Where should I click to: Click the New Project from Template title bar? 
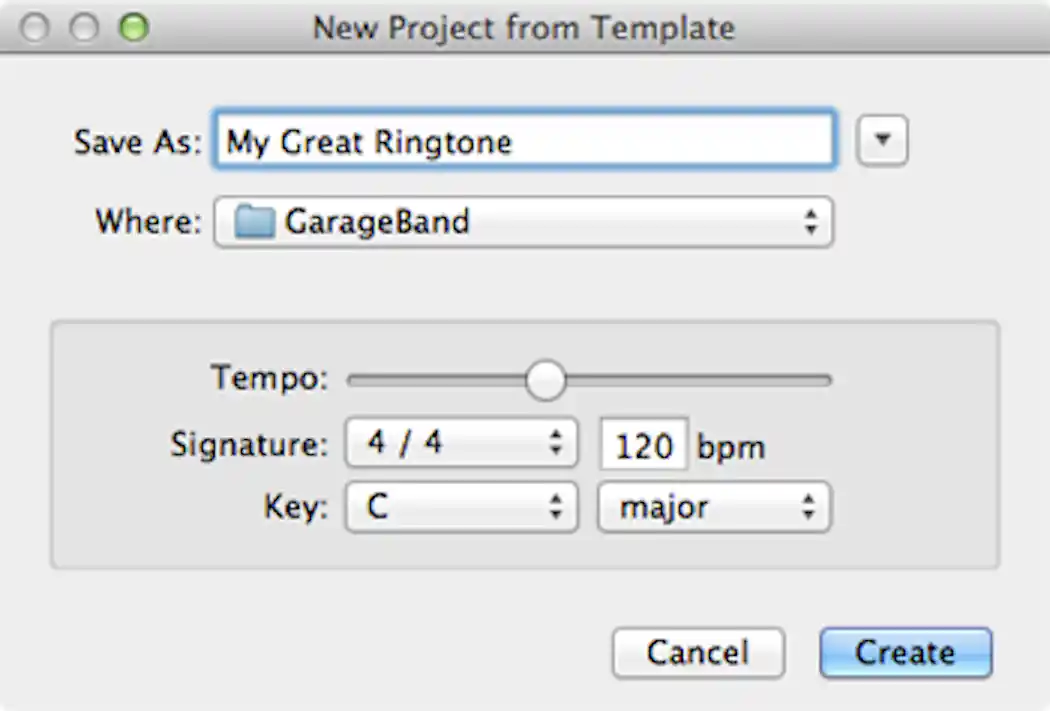coord(524,28)
